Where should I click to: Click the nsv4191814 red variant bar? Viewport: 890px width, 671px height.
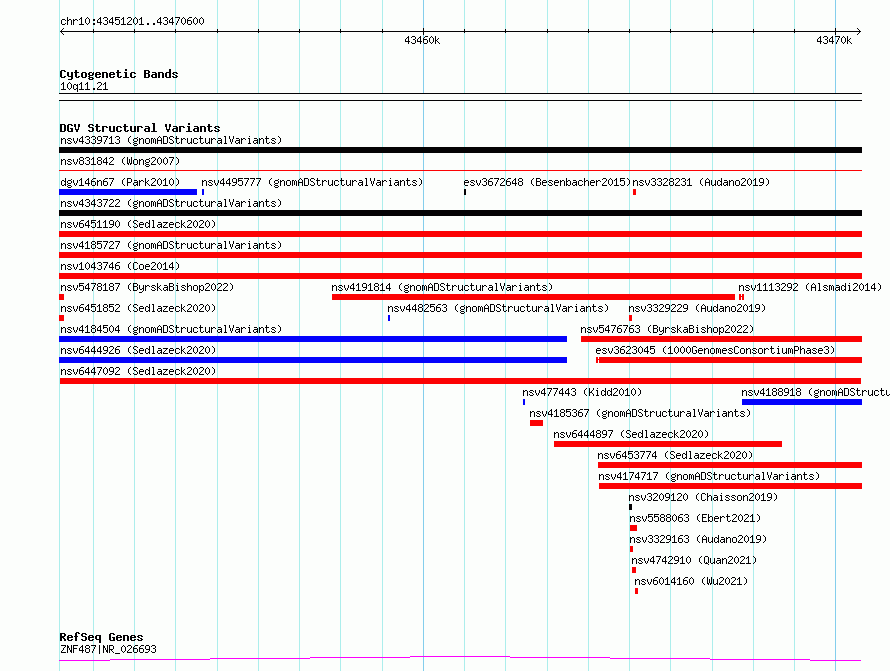point(534,297)
